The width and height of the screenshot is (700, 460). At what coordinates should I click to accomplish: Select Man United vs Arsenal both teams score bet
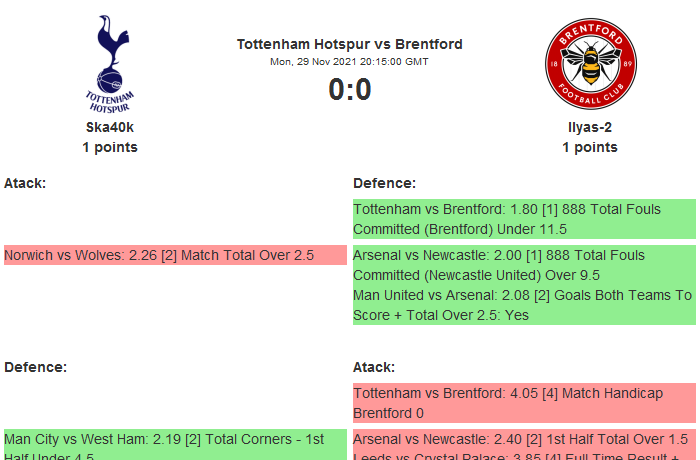[524, 305]
